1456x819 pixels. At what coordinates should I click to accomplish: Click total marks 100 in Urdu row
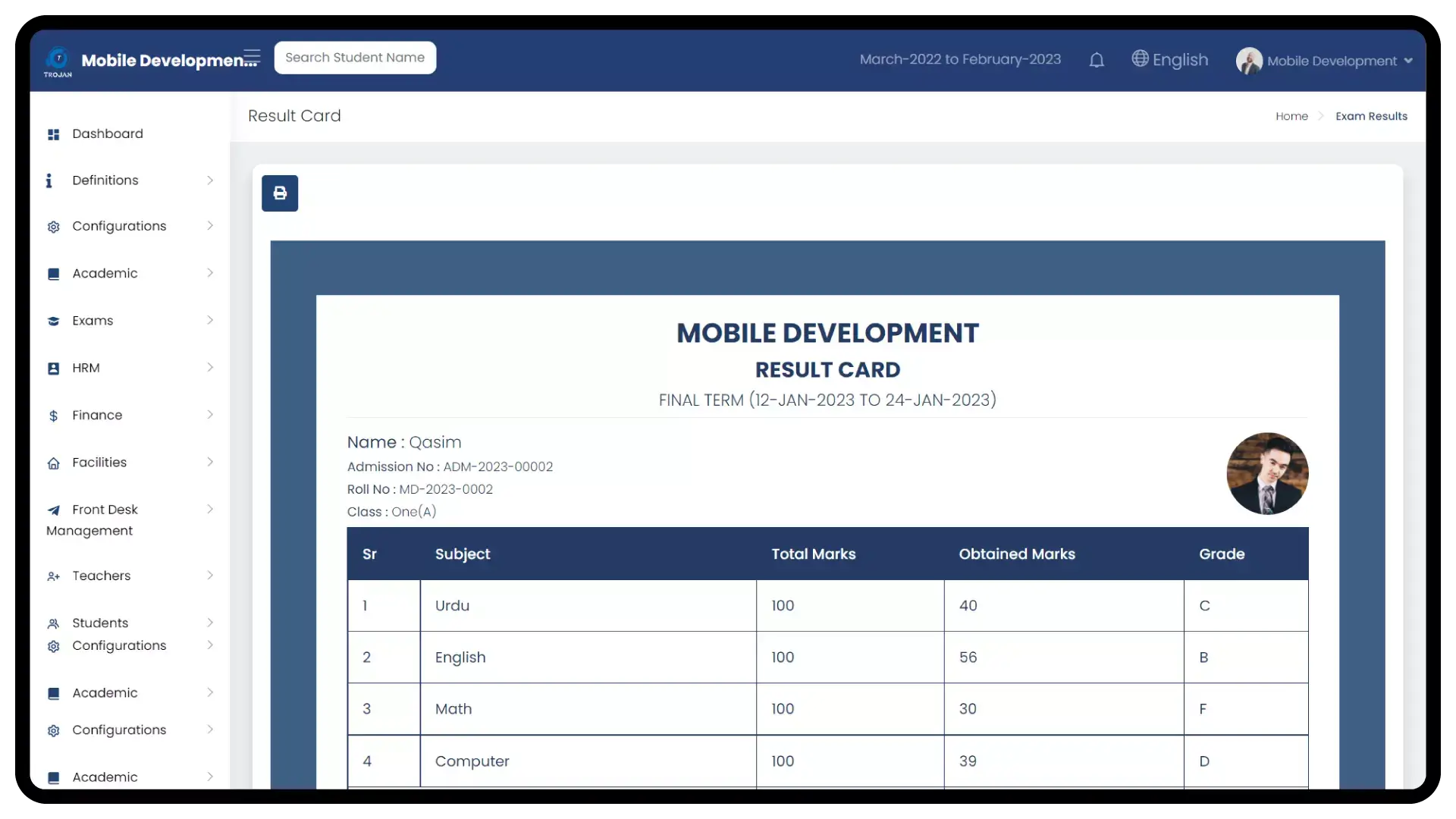point(850,606)
